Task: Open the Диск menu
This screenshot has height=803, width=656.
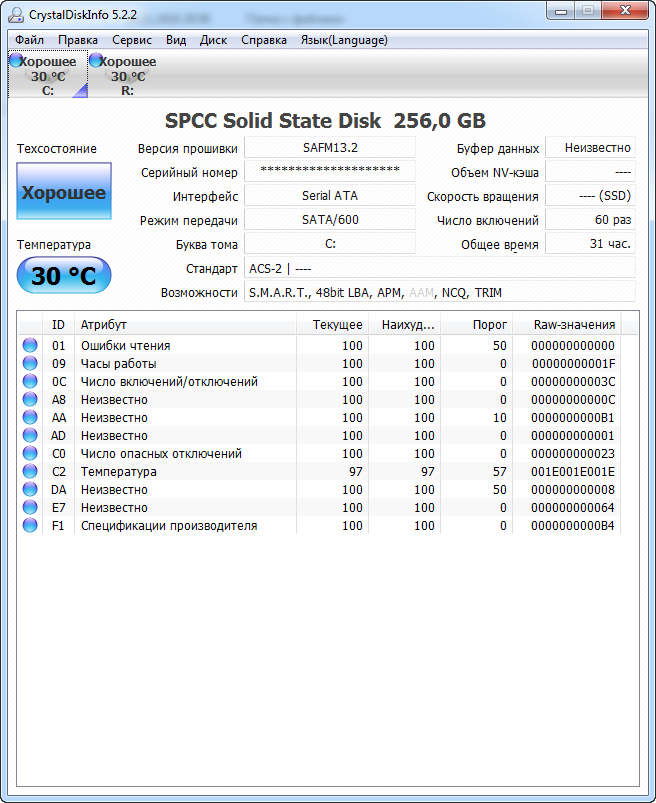Action: tap(213, 40)
